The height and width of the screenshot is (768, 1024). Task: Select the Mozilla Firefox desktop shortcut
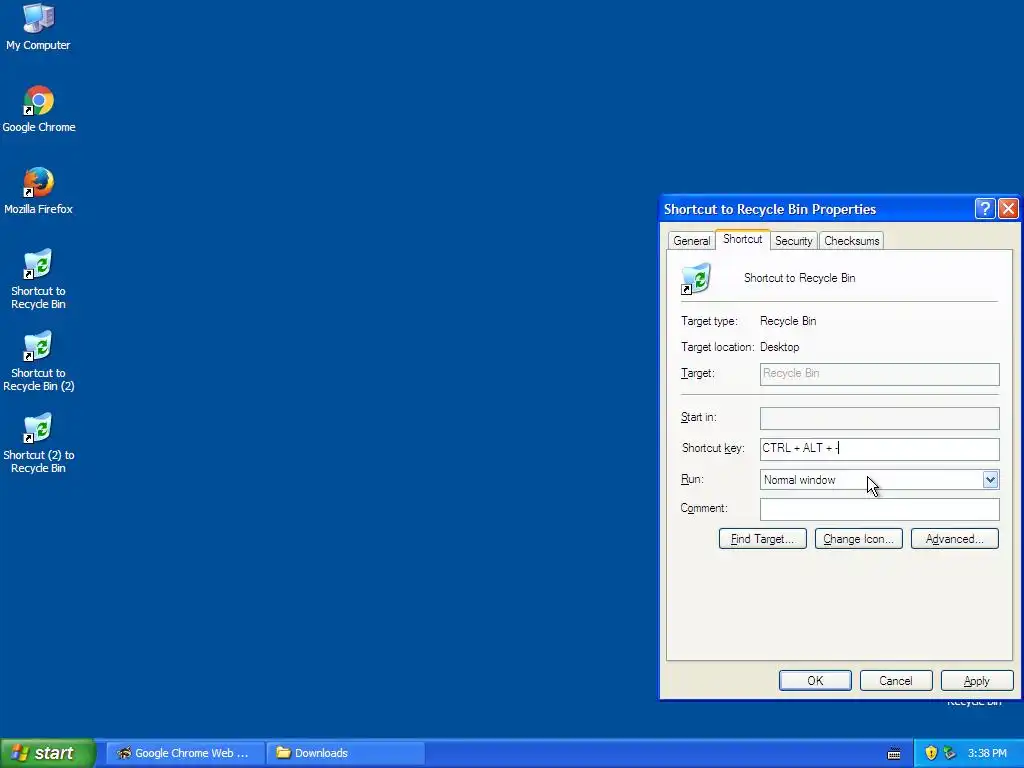39,191
